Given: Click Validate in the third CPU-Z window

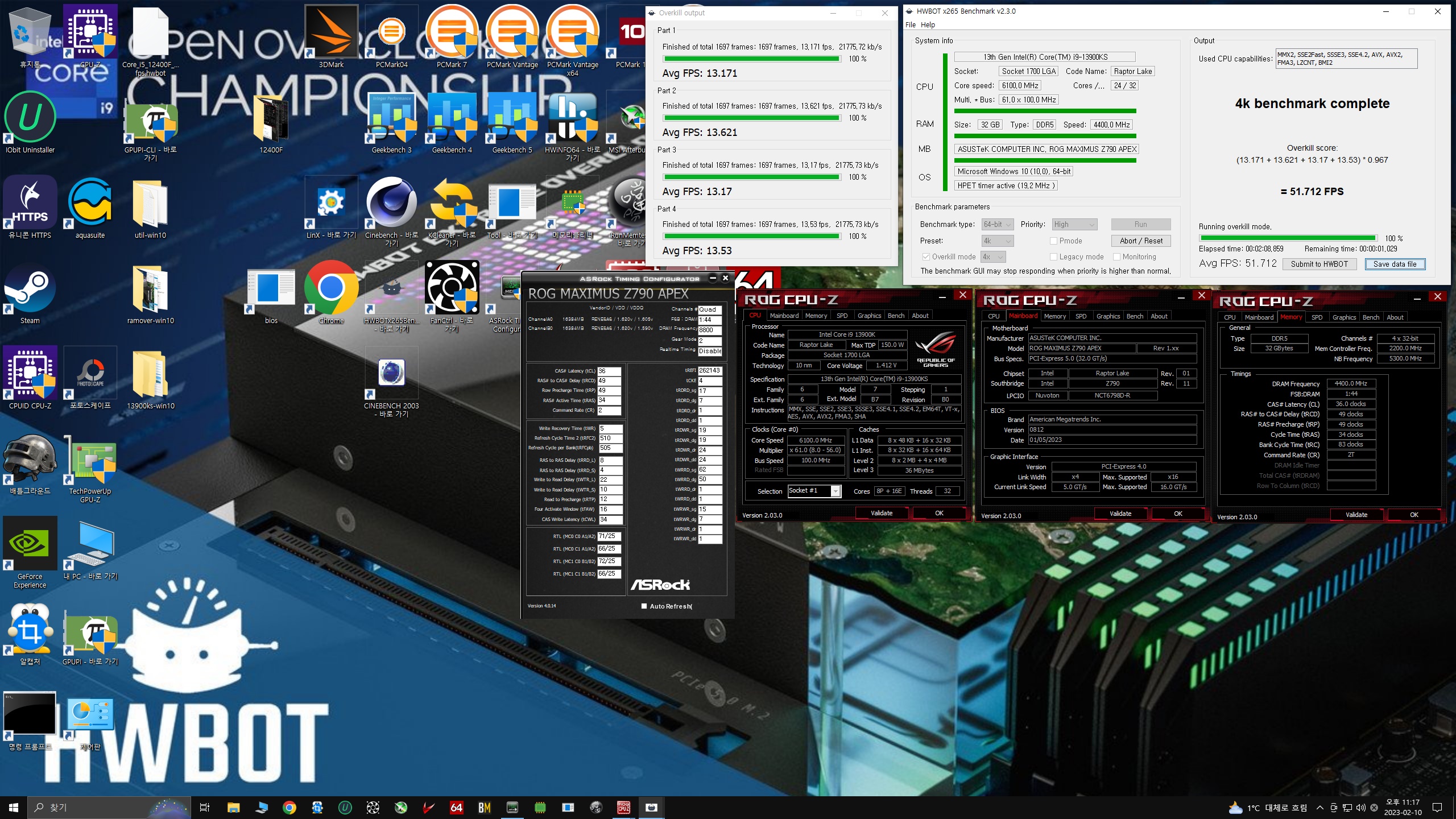Looking at the screenshot, I should (x=1356, y=515).
